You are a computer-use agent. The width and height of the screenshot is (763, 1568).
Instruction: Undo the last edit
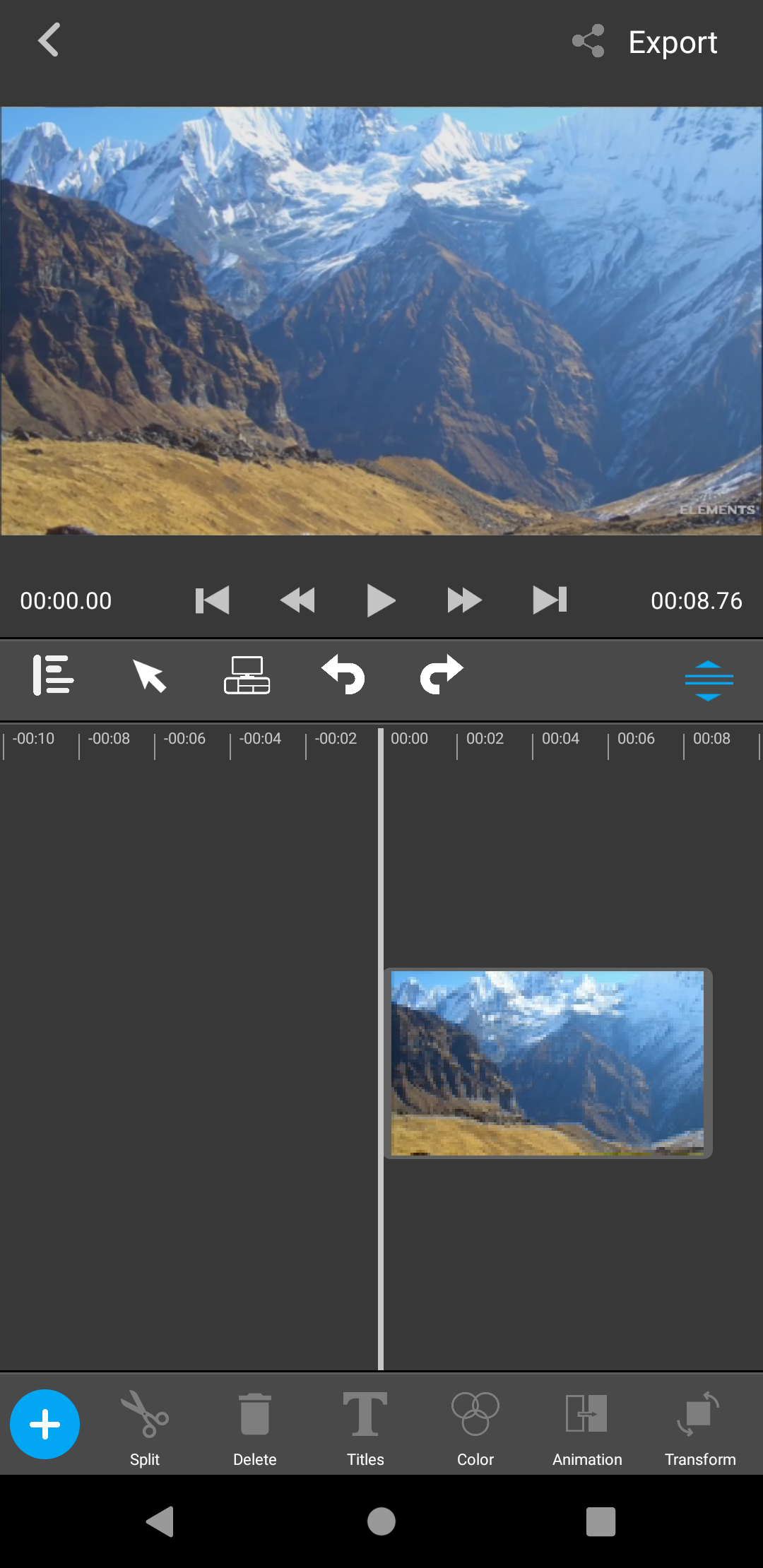pyautogui.click(x=343, y=675)
